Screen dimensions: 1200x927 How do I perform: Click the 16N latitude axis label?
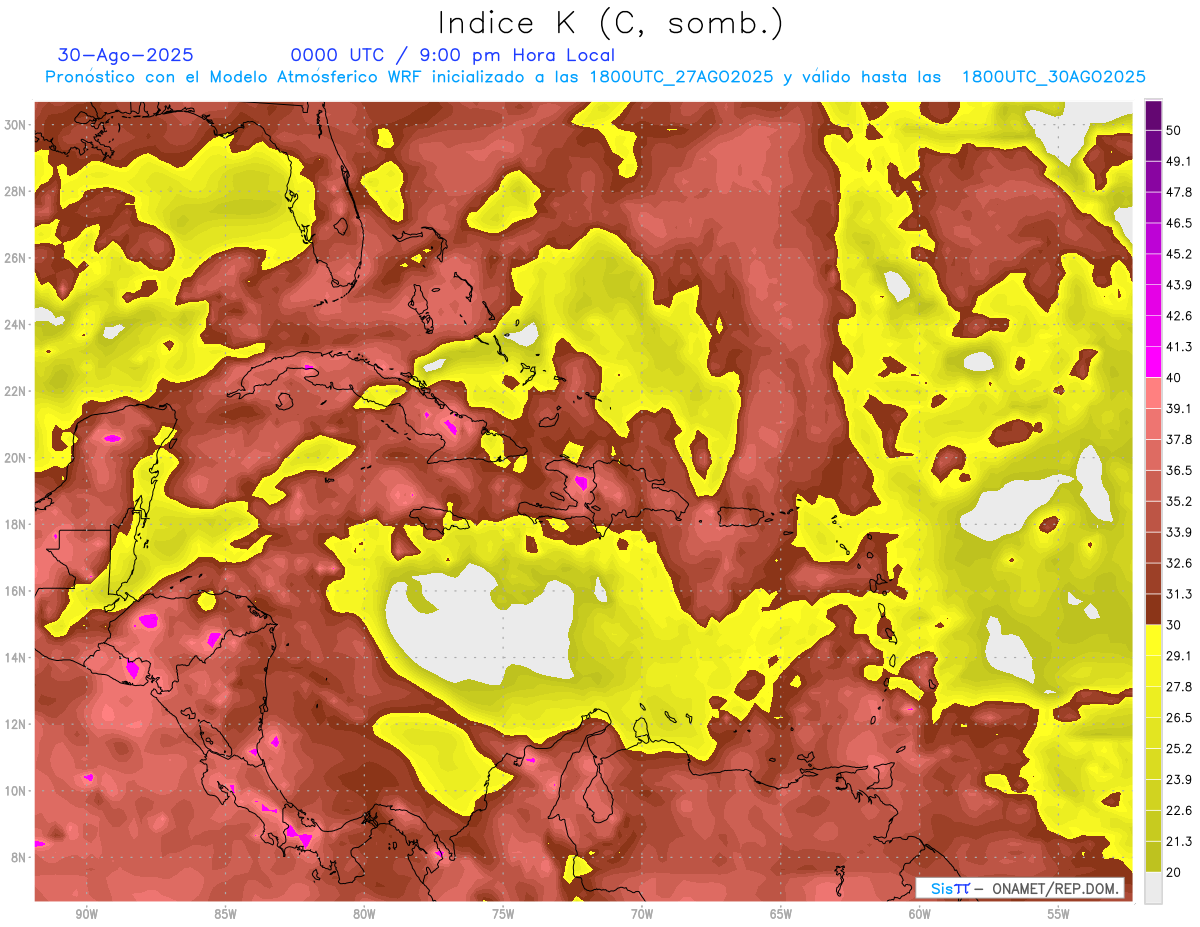pos(15,591)
